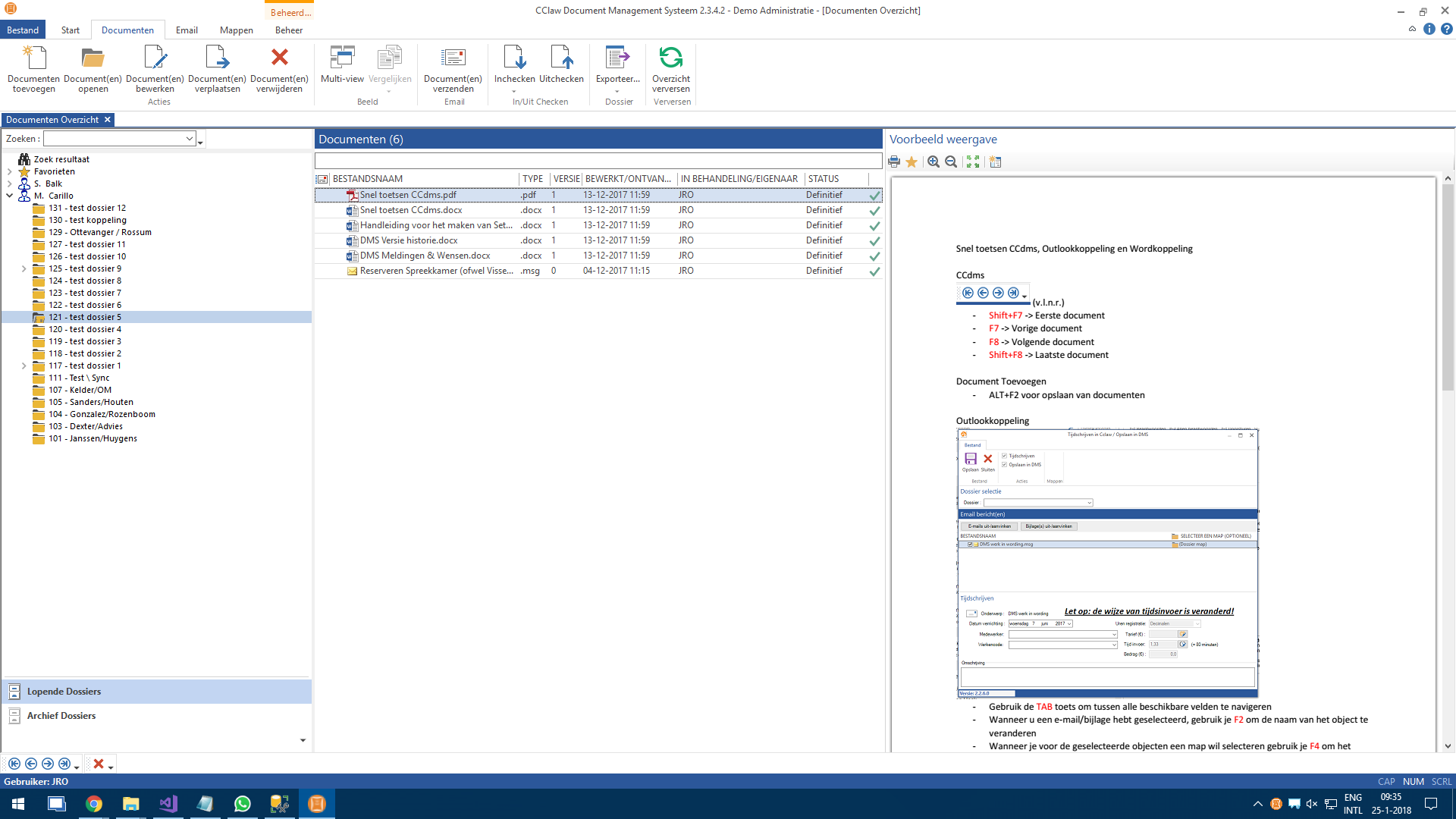The width and height of the screenshot is (1456, 819).
Task: Click Document(en) bewerken ribbon icon
Action: click(x=155, y=58)
